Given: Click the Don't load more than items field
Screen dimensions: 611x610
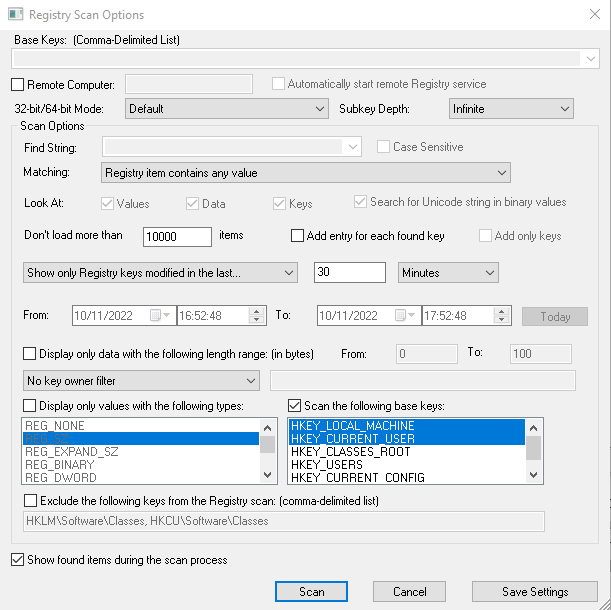Looking at the screenshot, I should [177, 237].
